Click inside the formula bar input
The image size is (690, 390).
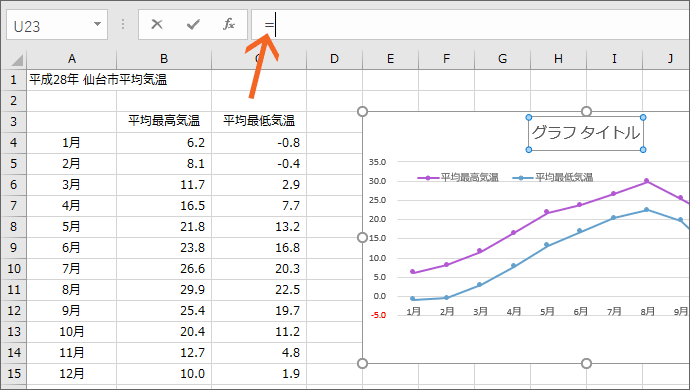(470, 25)
